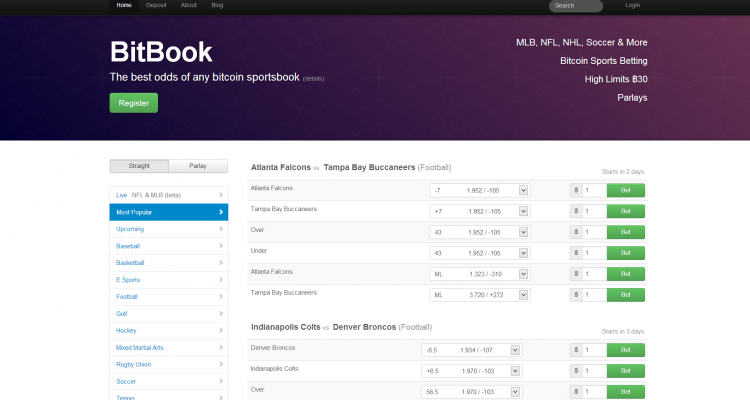Open Denver Broncos -6.5 spread dropdown
Image resolution: width=750 pixels, height=400 pixels.
[472, 350]
